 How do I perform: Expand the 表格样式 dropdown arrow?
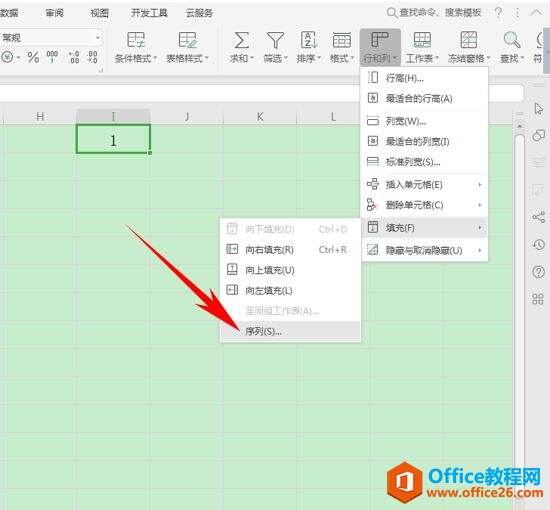click(207, 58)
